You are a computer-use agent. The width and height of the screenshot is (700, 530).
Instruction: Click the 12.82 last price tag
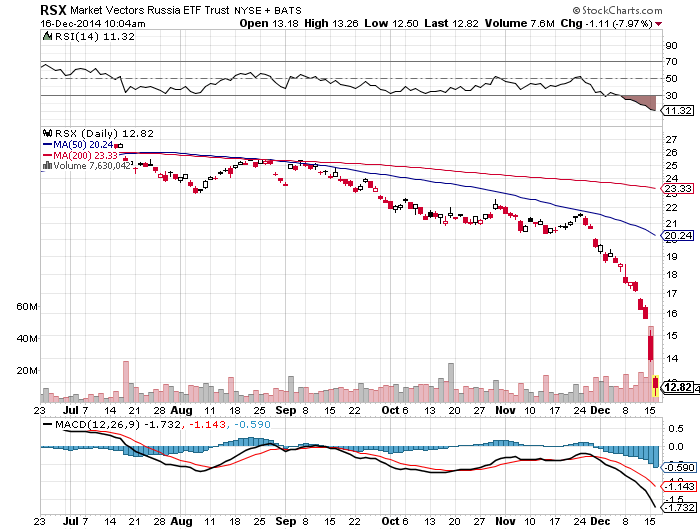[x=679, y=386]
